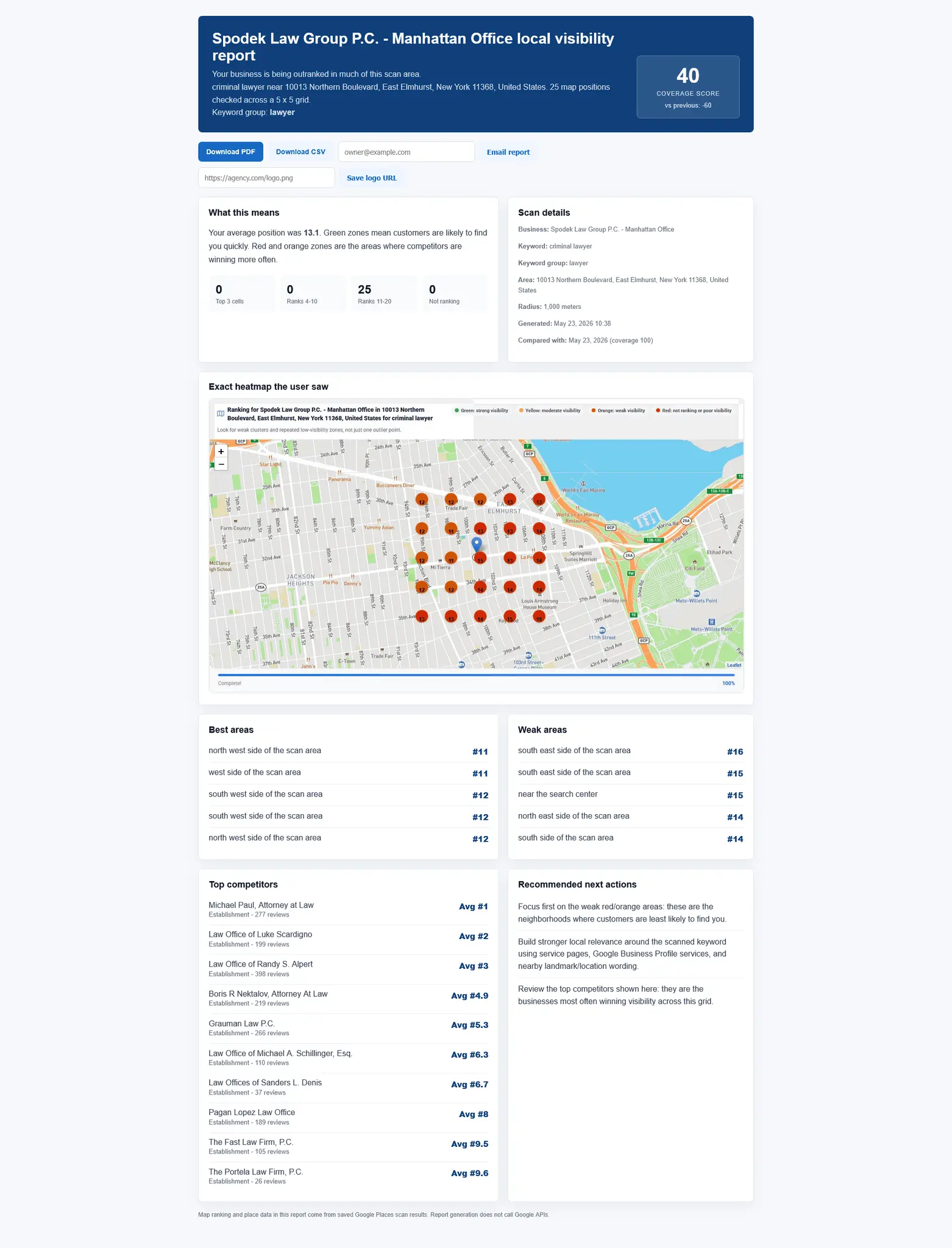
Task: Click the 25A route shield in Jackson Heights
Action: click(261, 587)
